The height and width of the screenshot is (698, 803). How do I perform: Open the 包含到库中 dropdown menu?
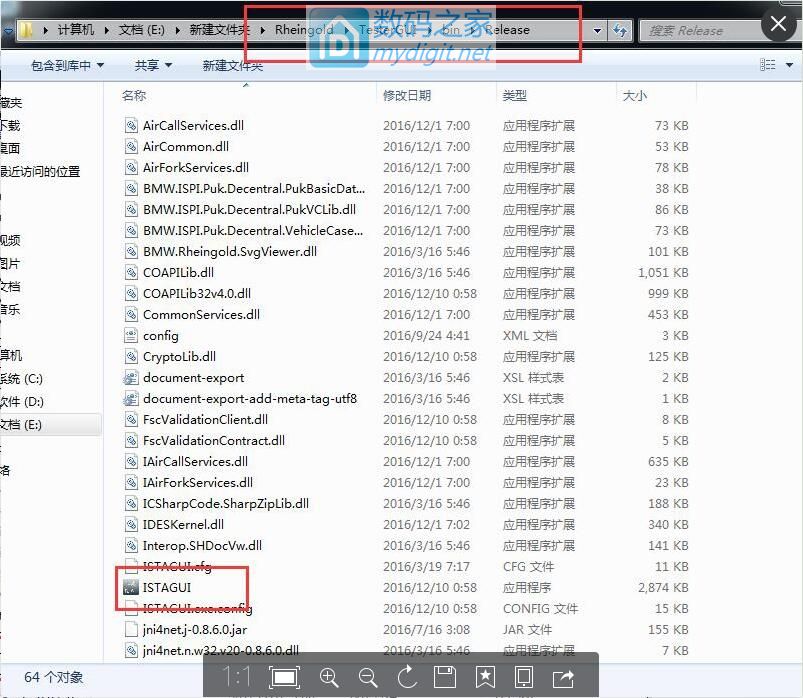coord(67,65)
